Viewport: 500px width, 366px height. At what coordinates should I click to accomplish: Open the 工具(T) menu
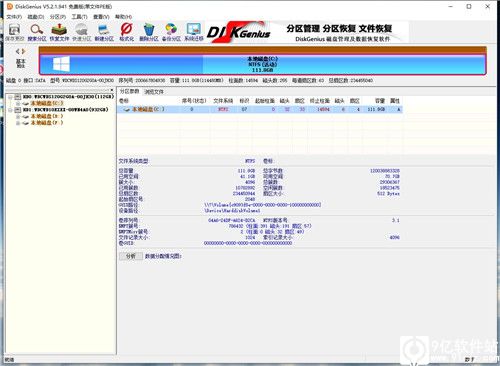(80, 17)
